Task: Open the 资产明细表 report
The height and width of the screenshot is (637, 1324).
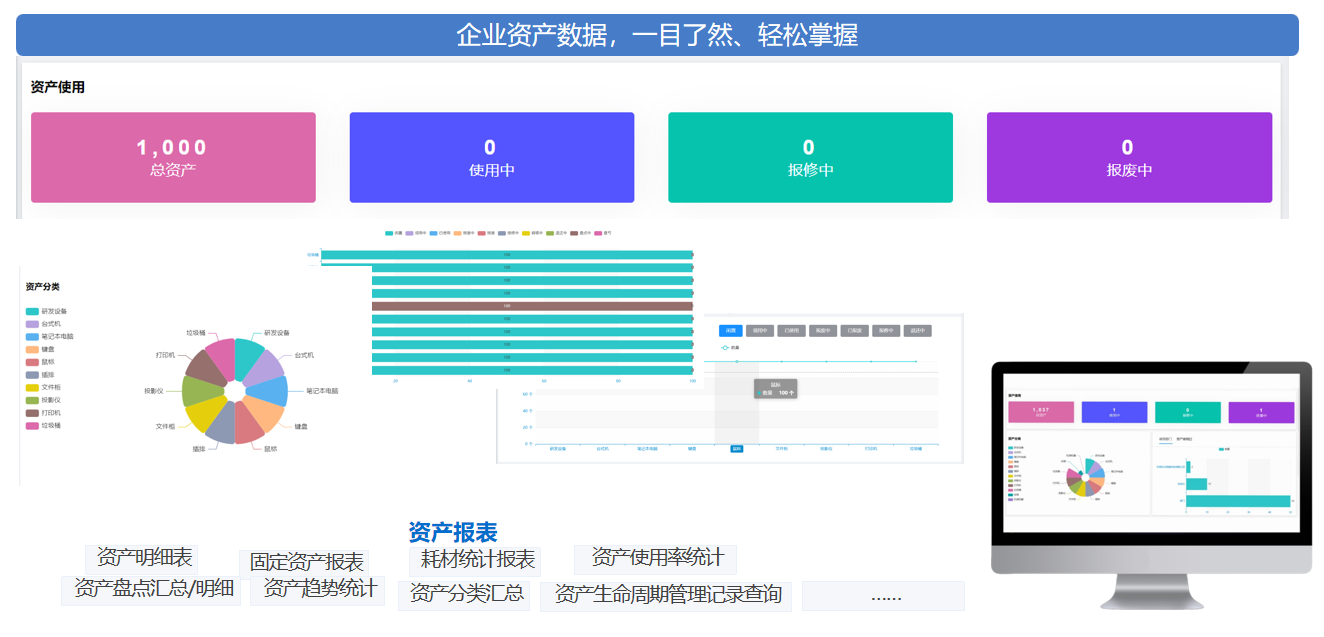Action: click(x=144, y=558)
